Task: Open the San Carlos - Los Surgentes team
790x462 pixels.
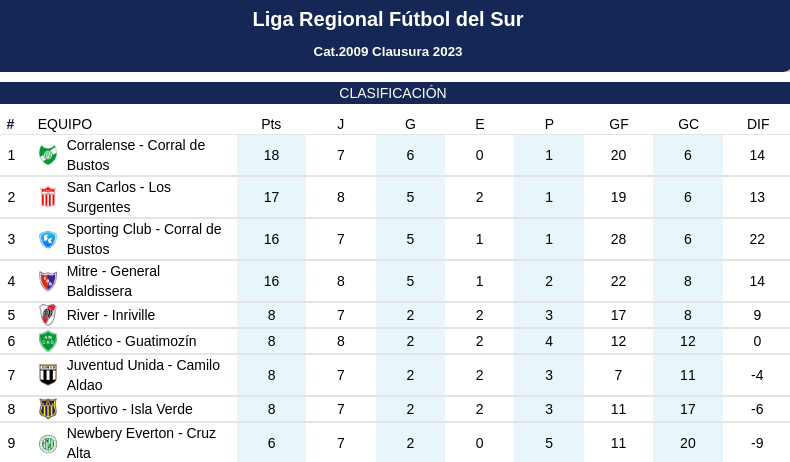Action: coord(119,197)
